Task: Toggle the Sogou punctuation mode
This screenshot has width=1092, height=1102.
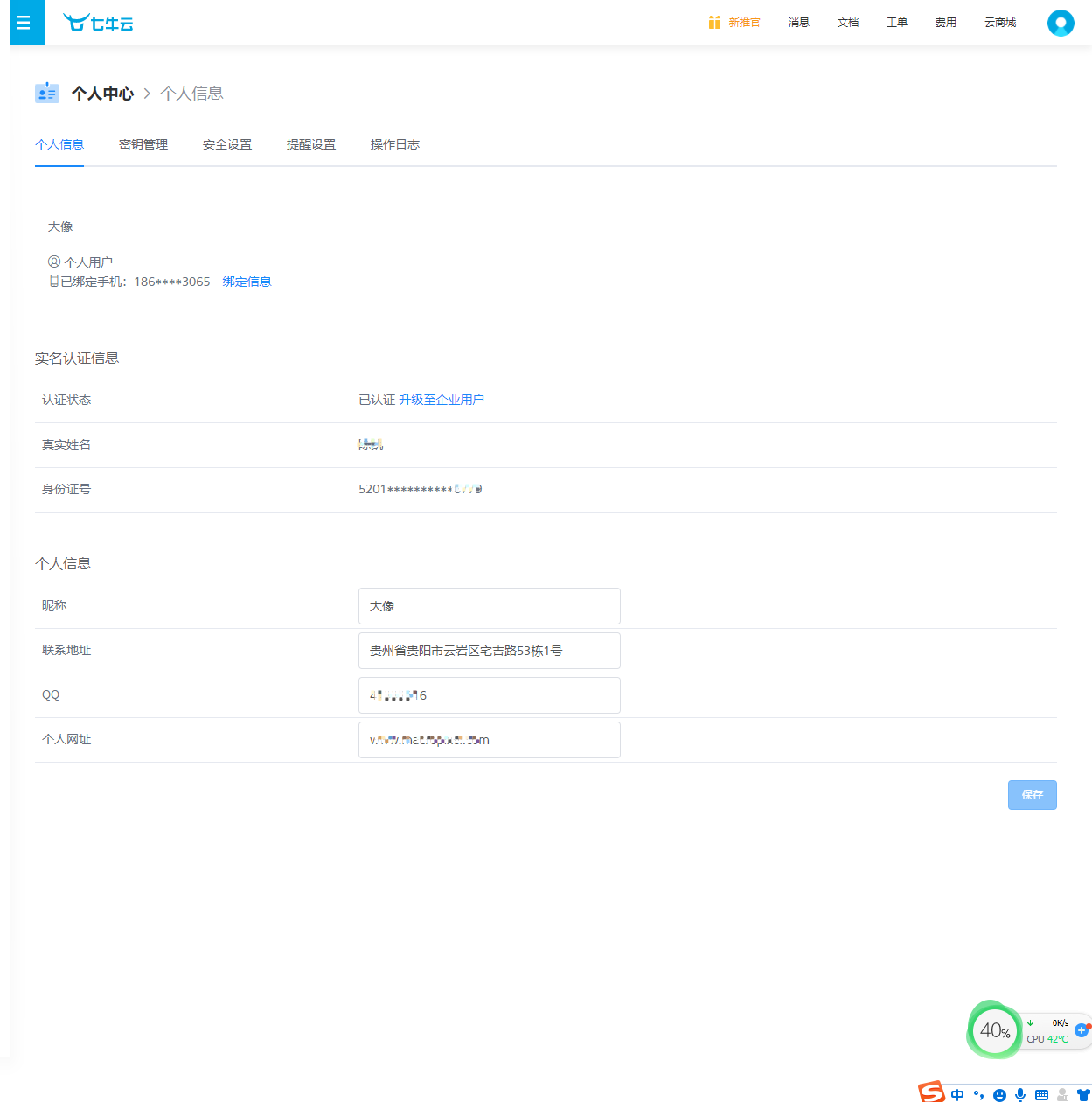Action: pos(978,1094)
